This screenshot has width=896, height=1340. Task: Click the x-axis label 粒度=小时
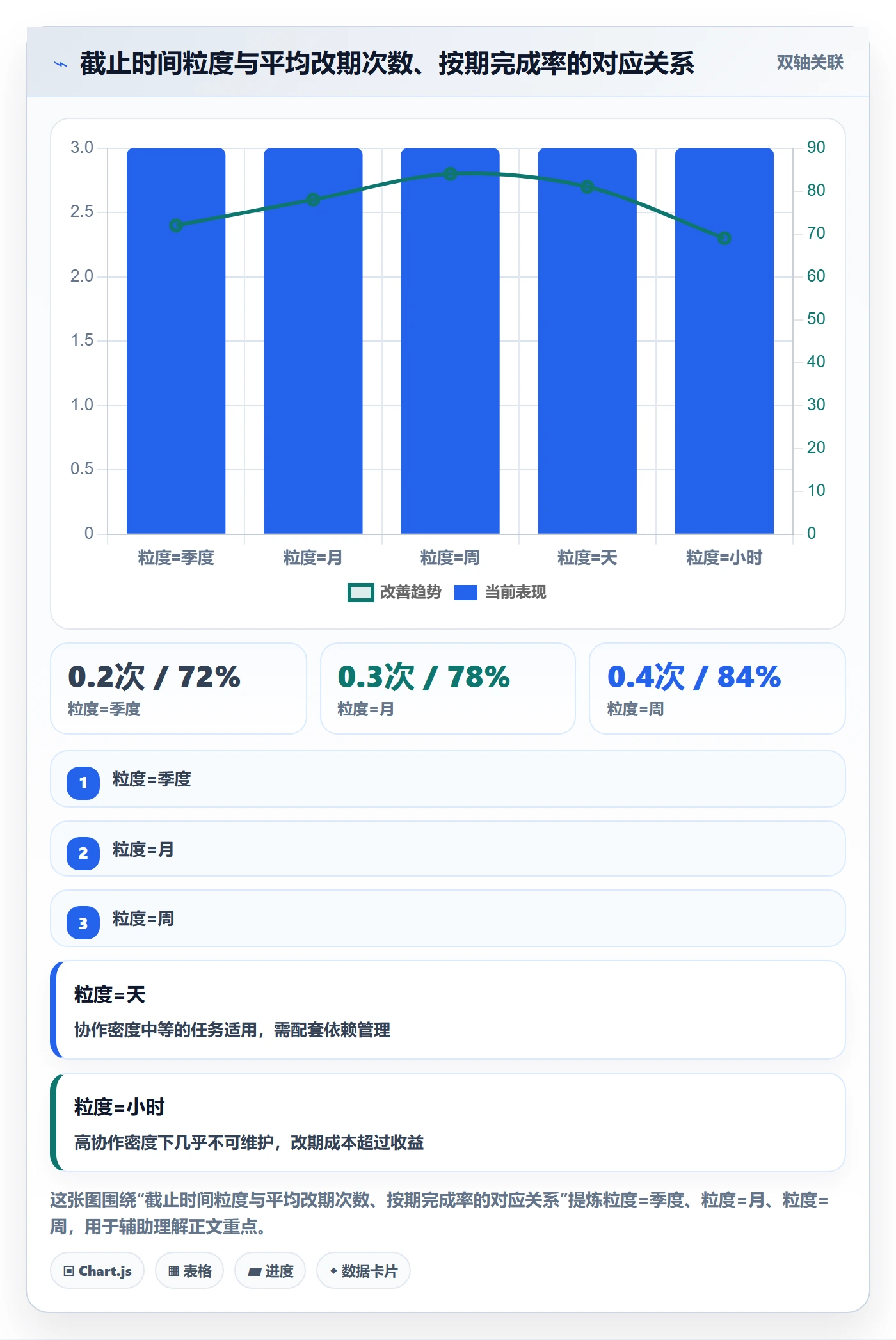724,557
